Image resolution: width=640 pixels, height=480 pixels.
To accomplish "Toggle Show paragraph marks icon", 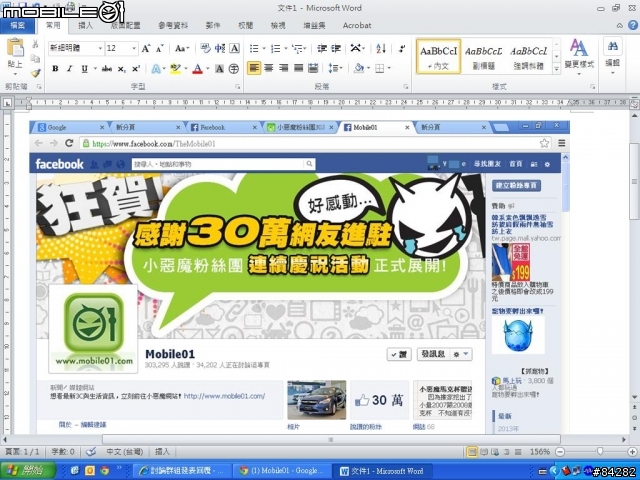I will coord(402,49).
